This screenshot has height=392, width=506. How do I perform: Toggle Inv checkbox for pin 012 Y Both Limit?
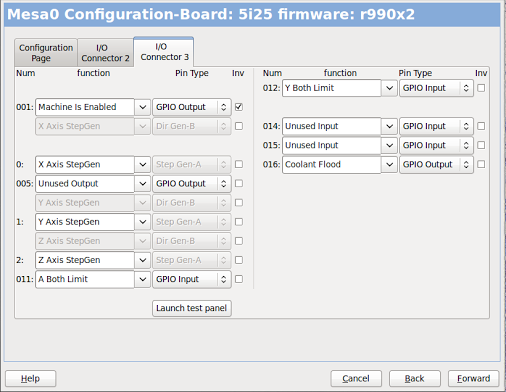coord(481,88)
